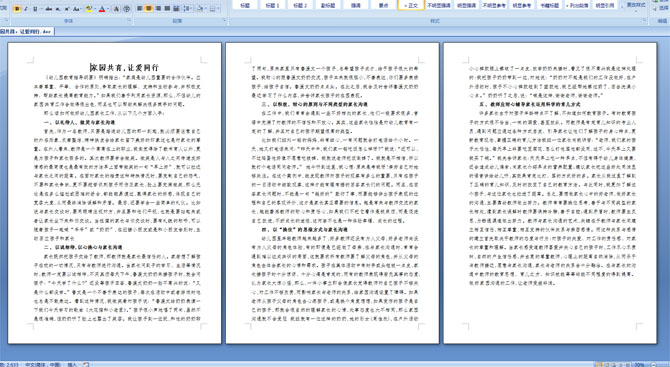Screen dimensions: 670x367
Task: Open the line spacing dropdown
Action: coord(188,9)
